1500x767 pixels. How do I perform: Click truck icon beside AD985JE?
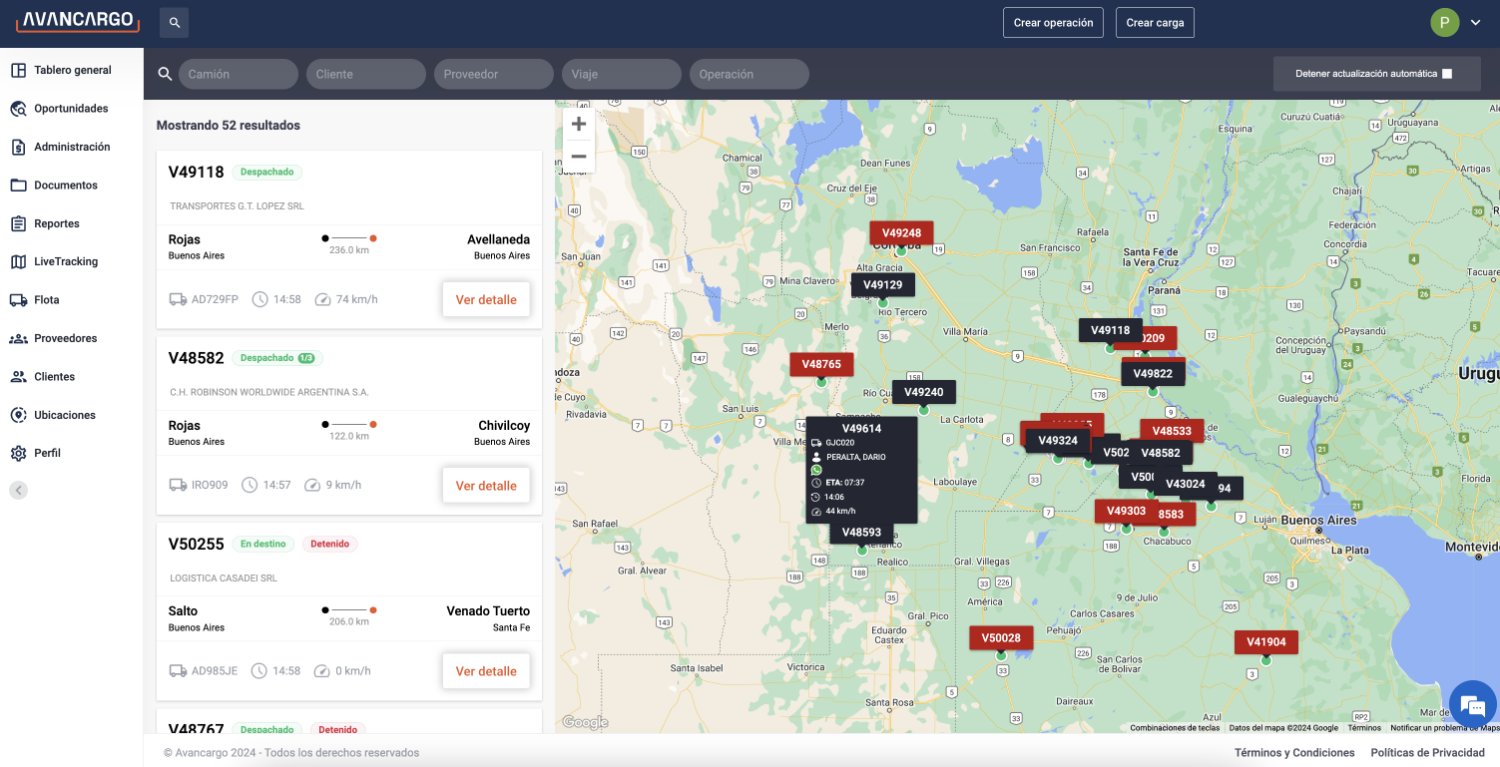[178, 671]
